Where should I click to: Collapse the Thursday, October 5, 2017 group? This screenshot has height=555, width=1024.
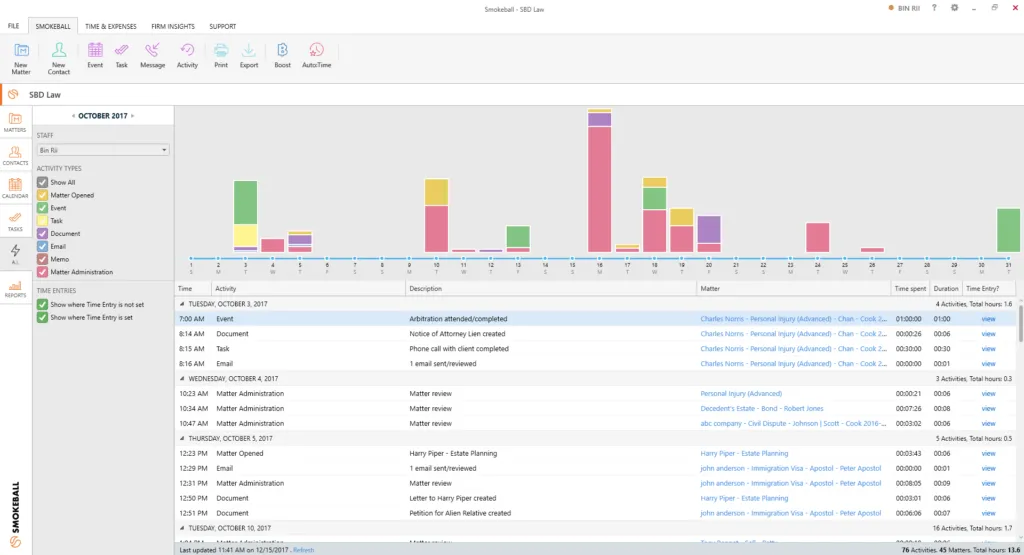point(182,439)
